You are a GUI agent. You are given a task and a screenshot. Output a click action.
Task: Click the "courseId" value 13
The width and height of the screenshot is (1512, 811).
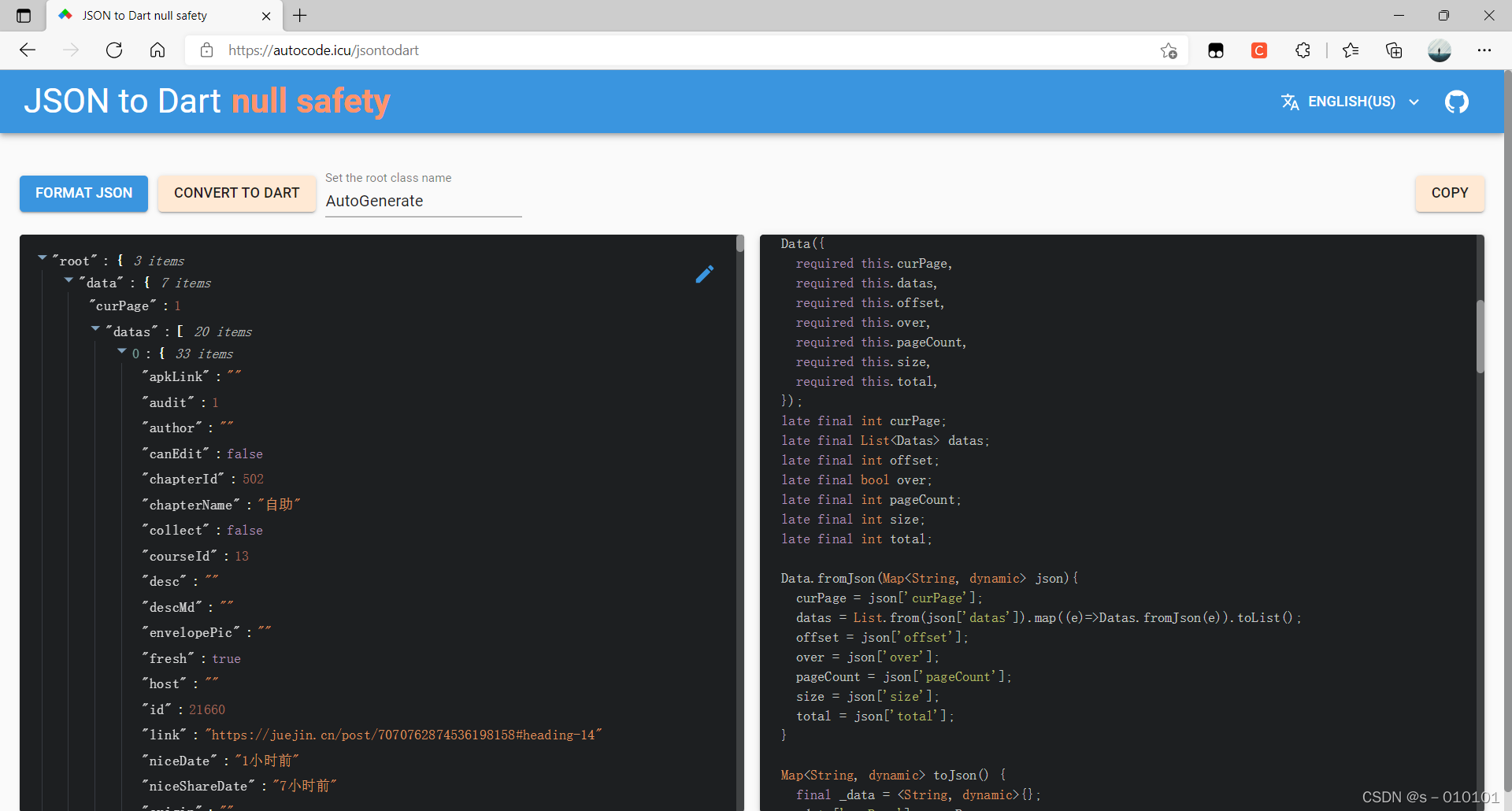tap(242, 556)
